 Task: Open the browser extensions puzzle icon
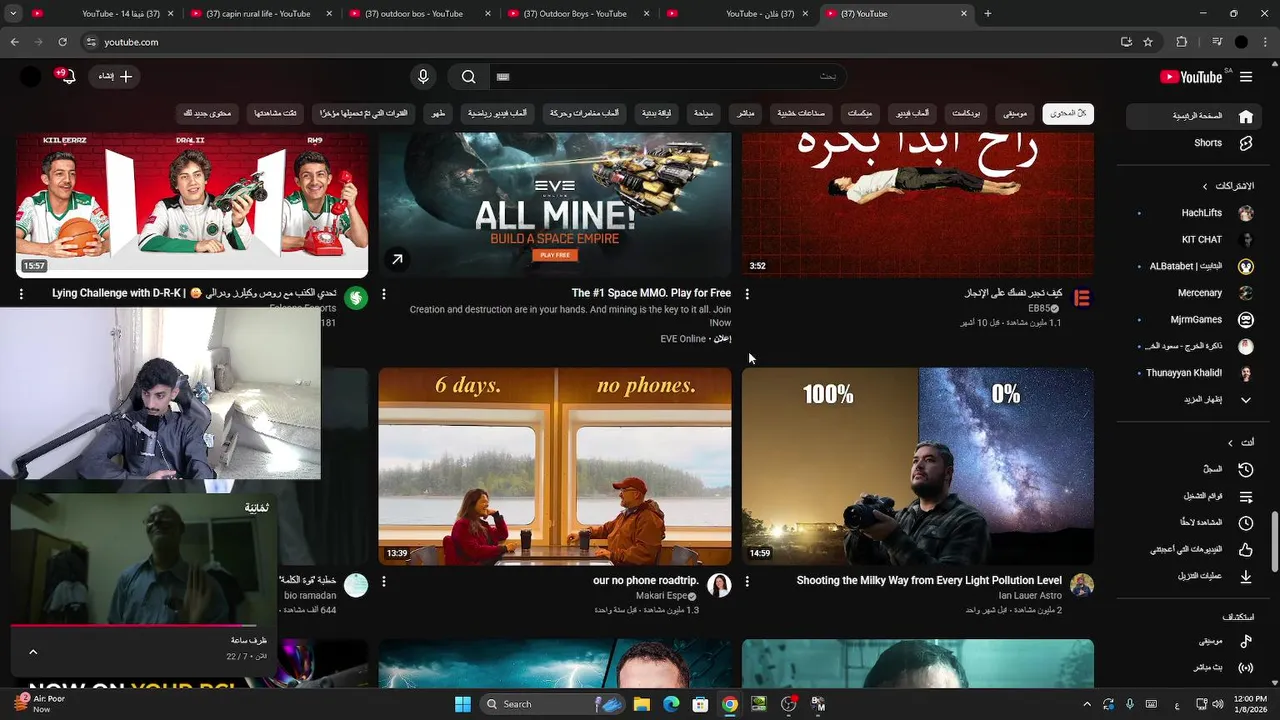pos(1182,42)
